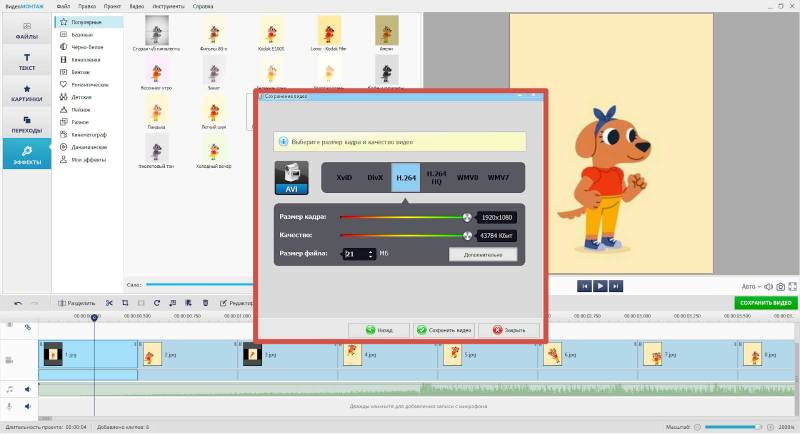Select the 7.jpg clip on the timeline
Viewport: 800px width, 434px height.
[687, 354]
